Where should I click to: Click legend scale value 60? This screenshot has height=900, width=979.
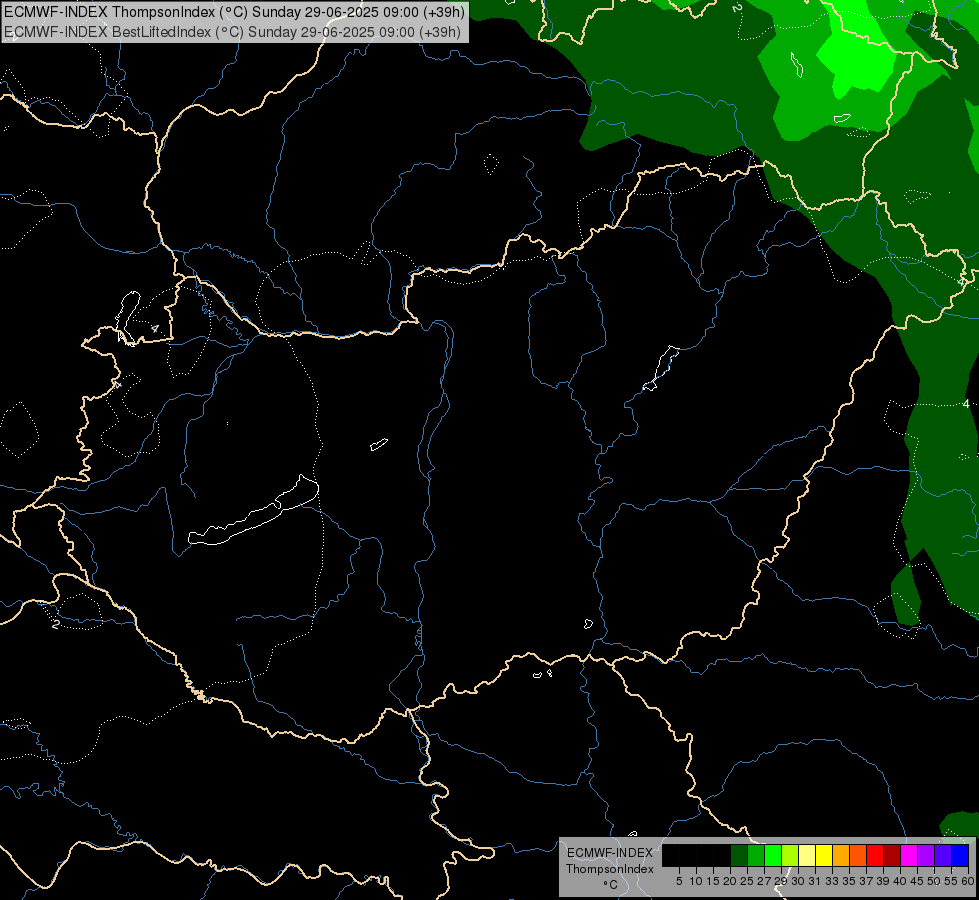968,881
